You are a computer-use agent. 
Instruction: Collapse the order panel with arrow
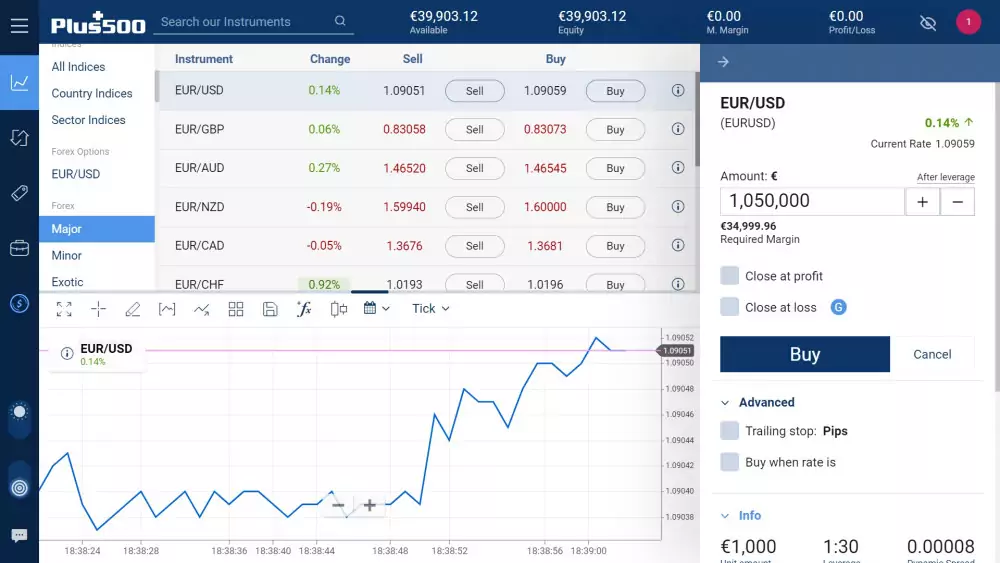(723, 62)
